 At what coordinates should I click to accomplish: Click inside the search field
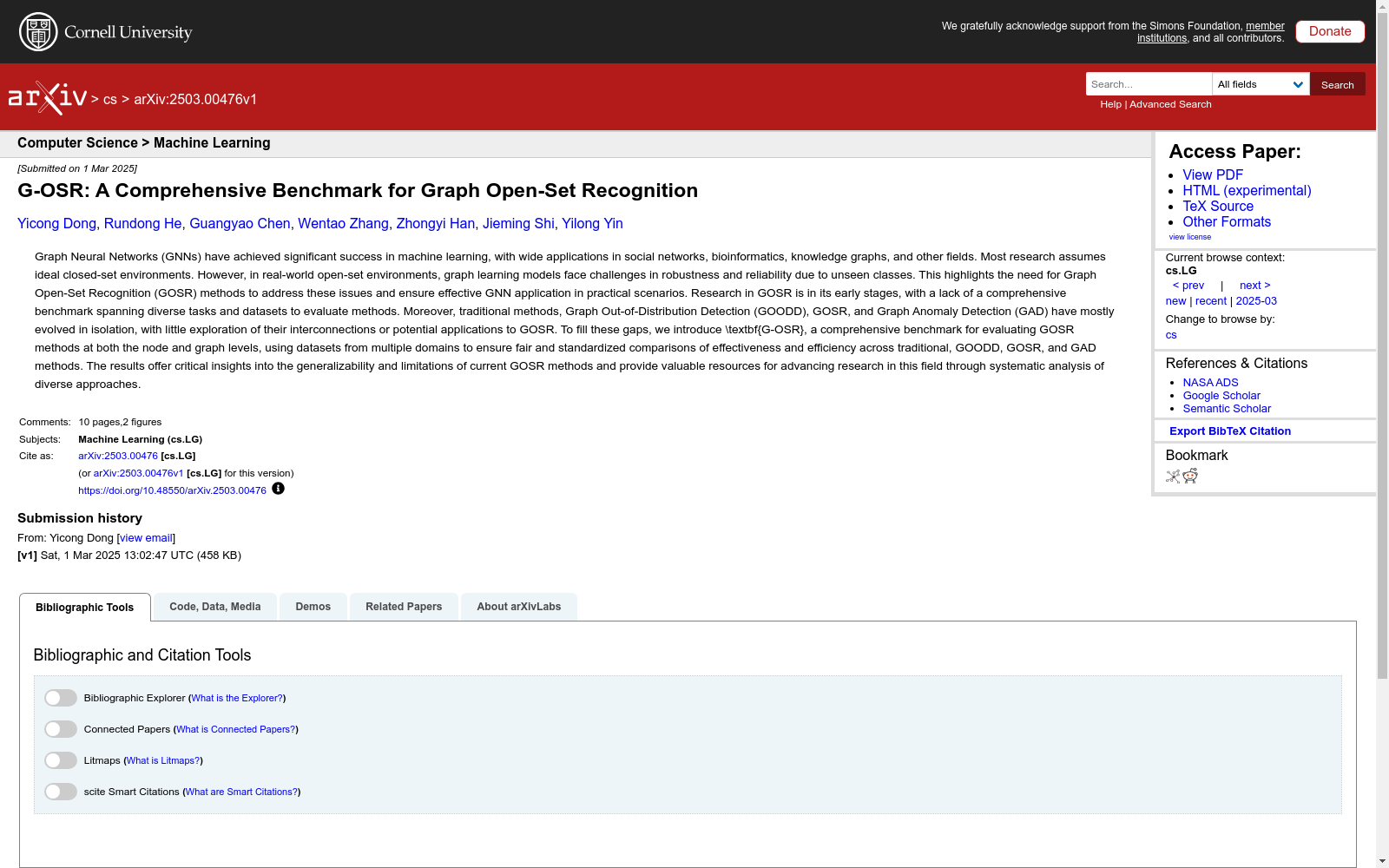point(1148,84)
